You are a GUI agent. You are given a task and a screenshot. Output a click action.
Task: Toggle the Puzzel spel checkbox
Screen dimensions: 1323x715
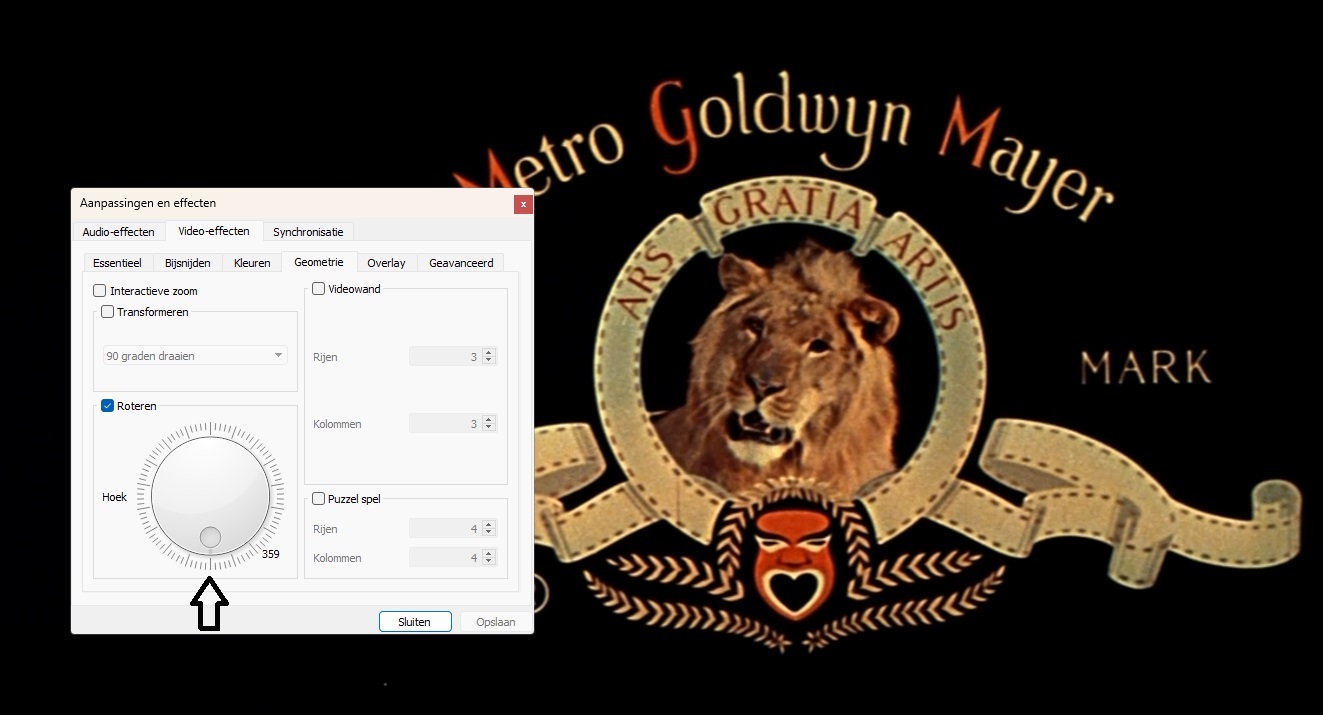tap(319, 499)
